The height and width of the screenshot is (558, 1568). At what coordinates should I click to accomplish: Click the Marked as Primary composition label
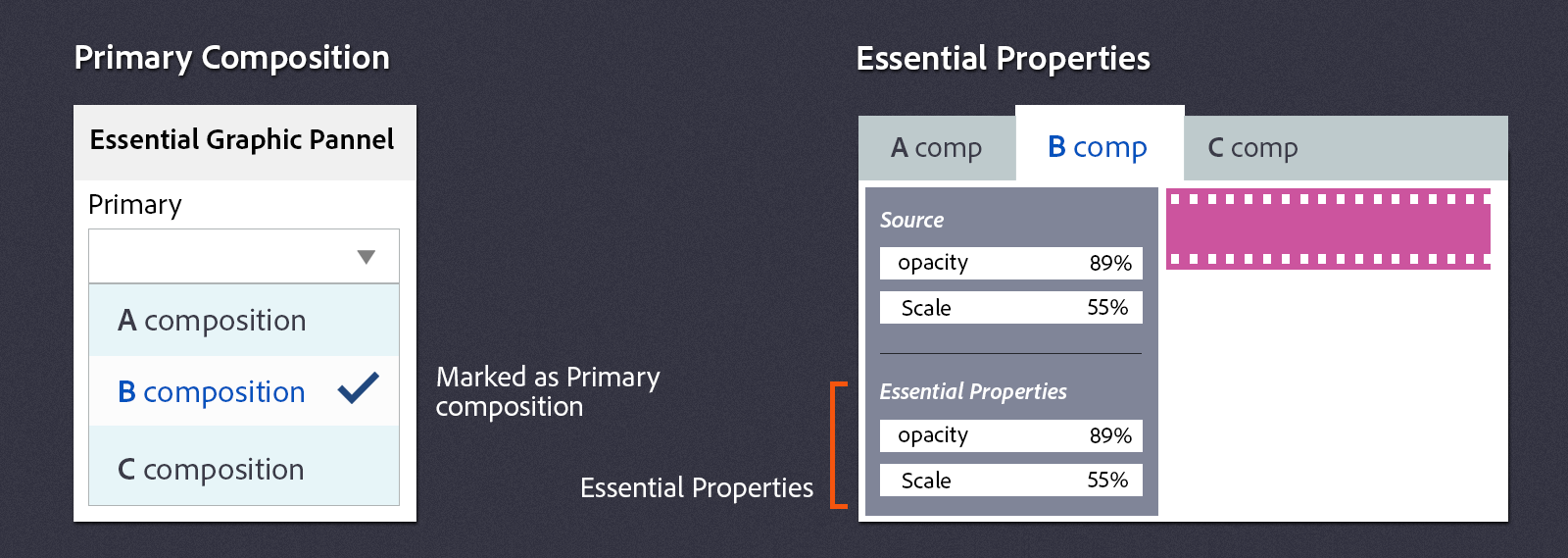click(x=548, y=391)
